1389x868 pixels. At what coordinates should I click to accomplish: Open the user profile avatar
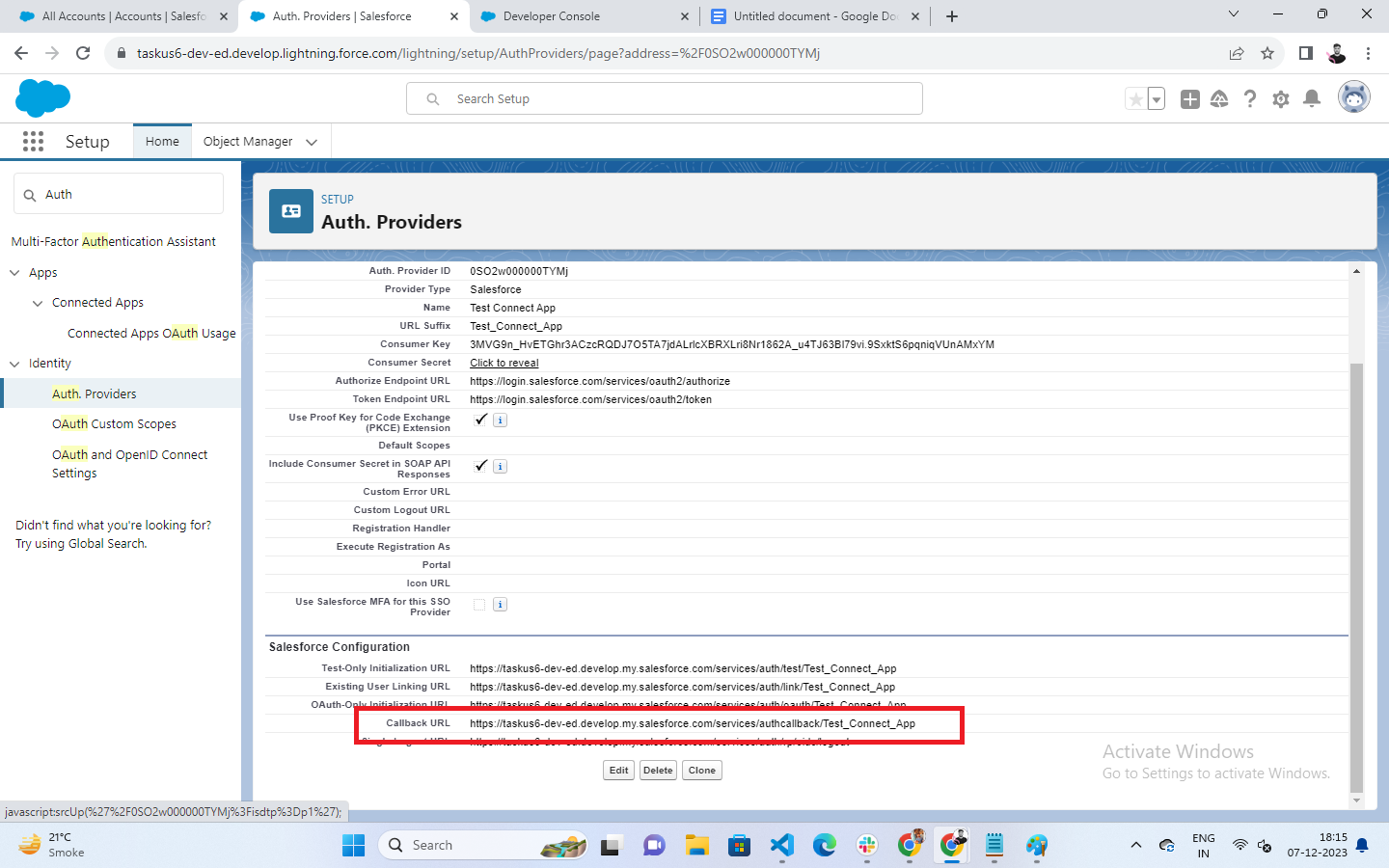click(x=1354, y=97)
